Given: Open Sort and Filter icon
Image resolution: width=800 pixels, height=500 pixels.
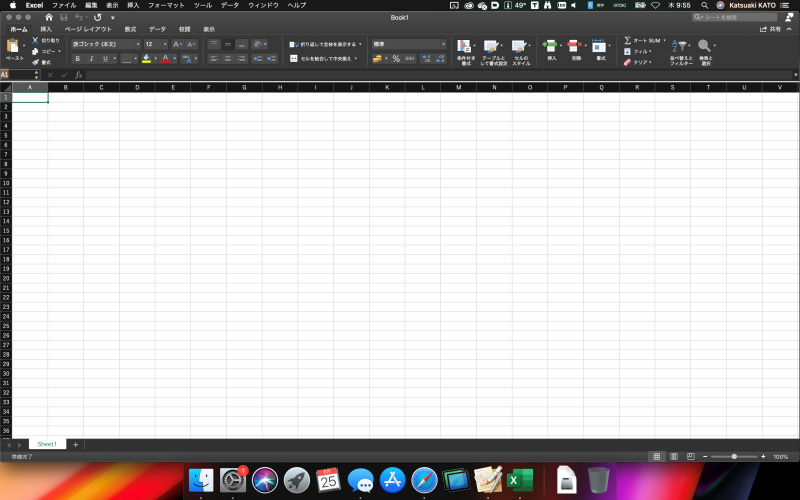Looking at the screenshot, I should [x=679, y=46].
